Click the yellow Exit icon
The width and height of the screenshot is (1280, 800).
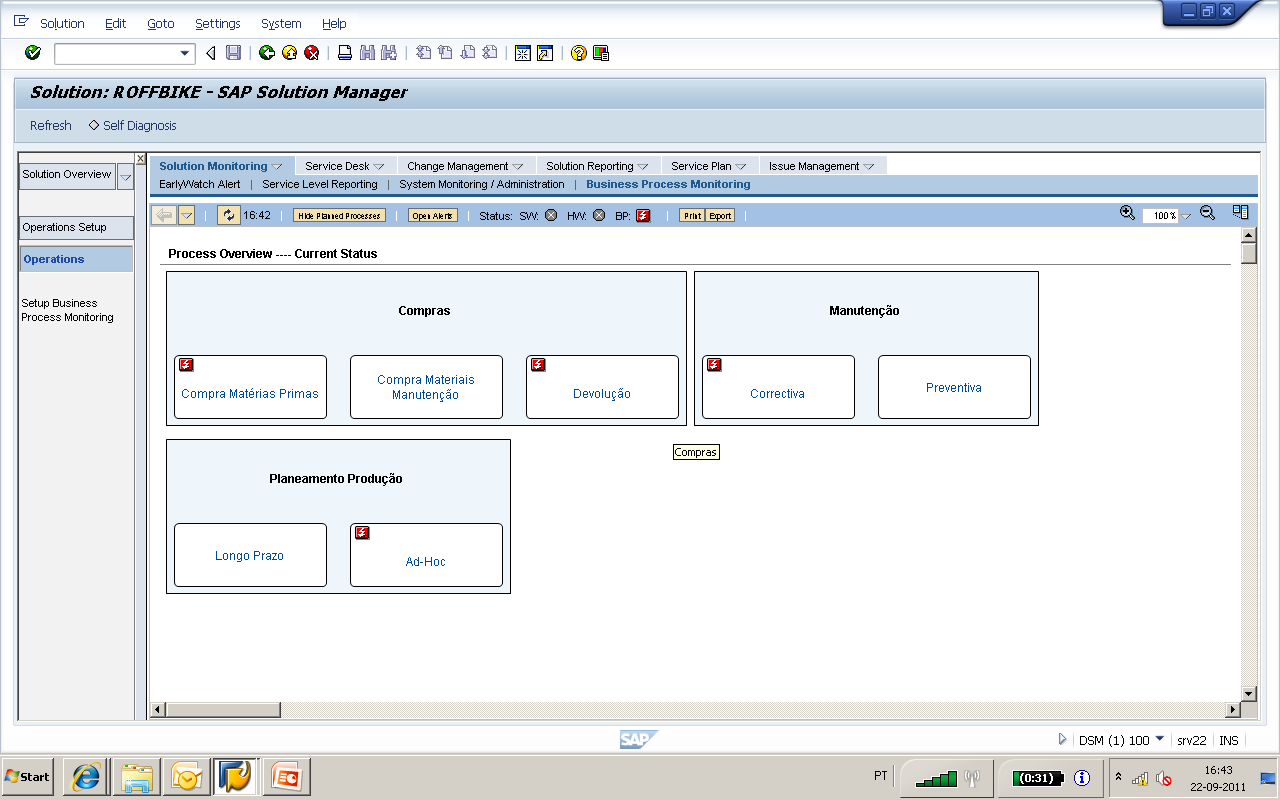(290, 53)
